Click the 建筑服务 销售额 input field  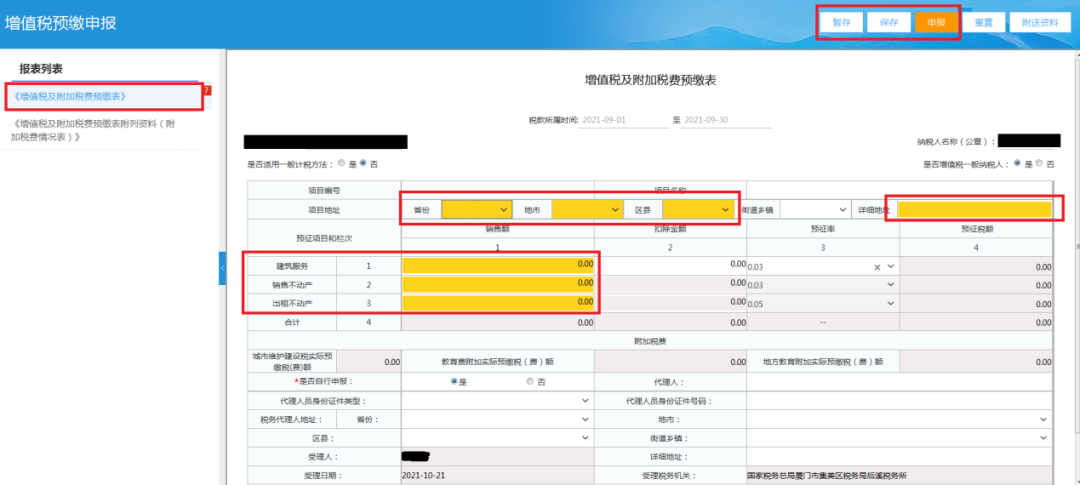[498, 266]
